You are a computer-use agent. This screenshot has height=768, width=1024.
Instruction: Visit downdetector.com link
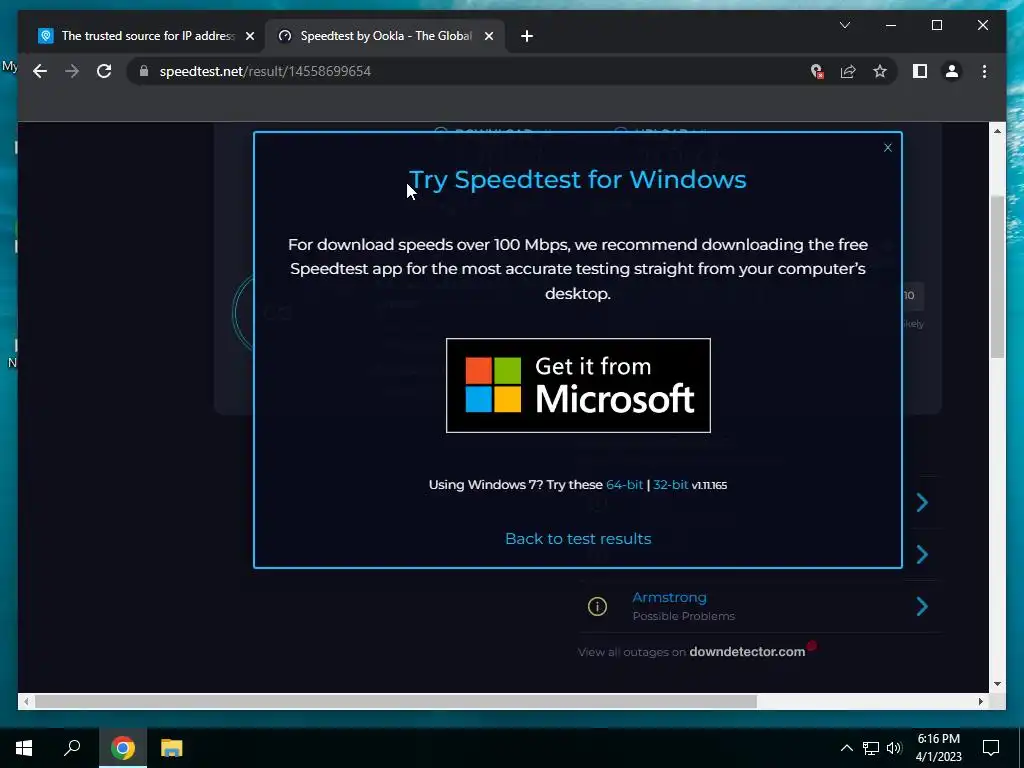coord(747,652)
